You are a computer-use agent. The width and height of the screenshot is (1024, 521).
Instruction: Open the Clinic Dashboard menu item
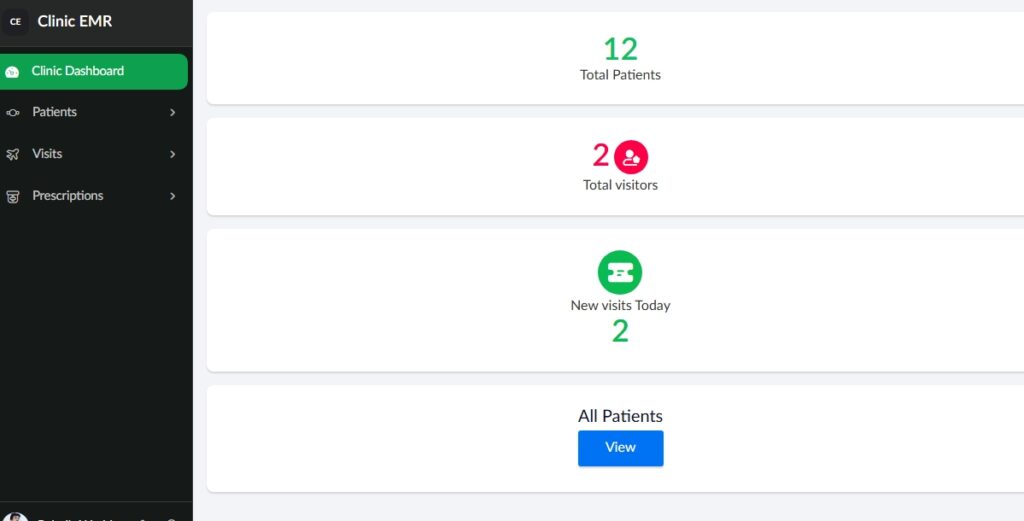click(78, 71)
